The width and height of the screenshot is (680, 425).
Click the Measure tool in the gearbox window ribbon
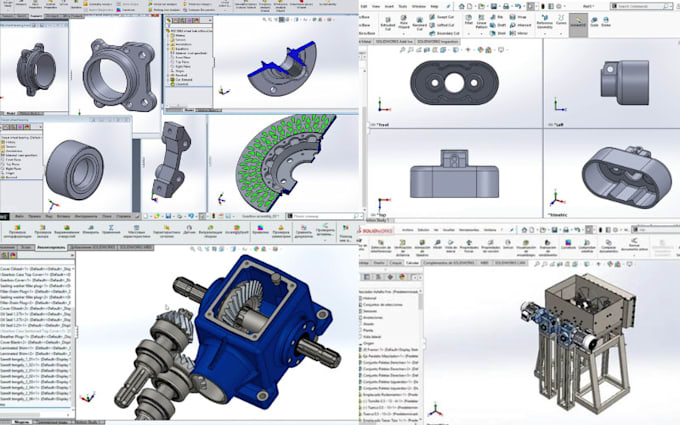(91, 230)
